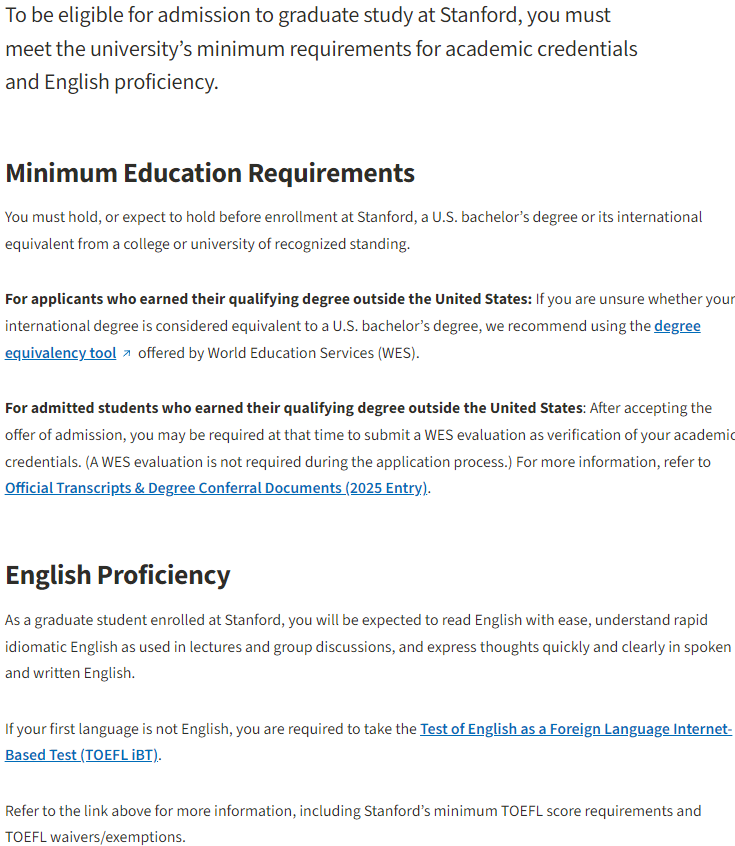This screenshot has height=846, width=735.
Task: Open the "equivalency tool" underlined link text
Action: coord(60,353)
